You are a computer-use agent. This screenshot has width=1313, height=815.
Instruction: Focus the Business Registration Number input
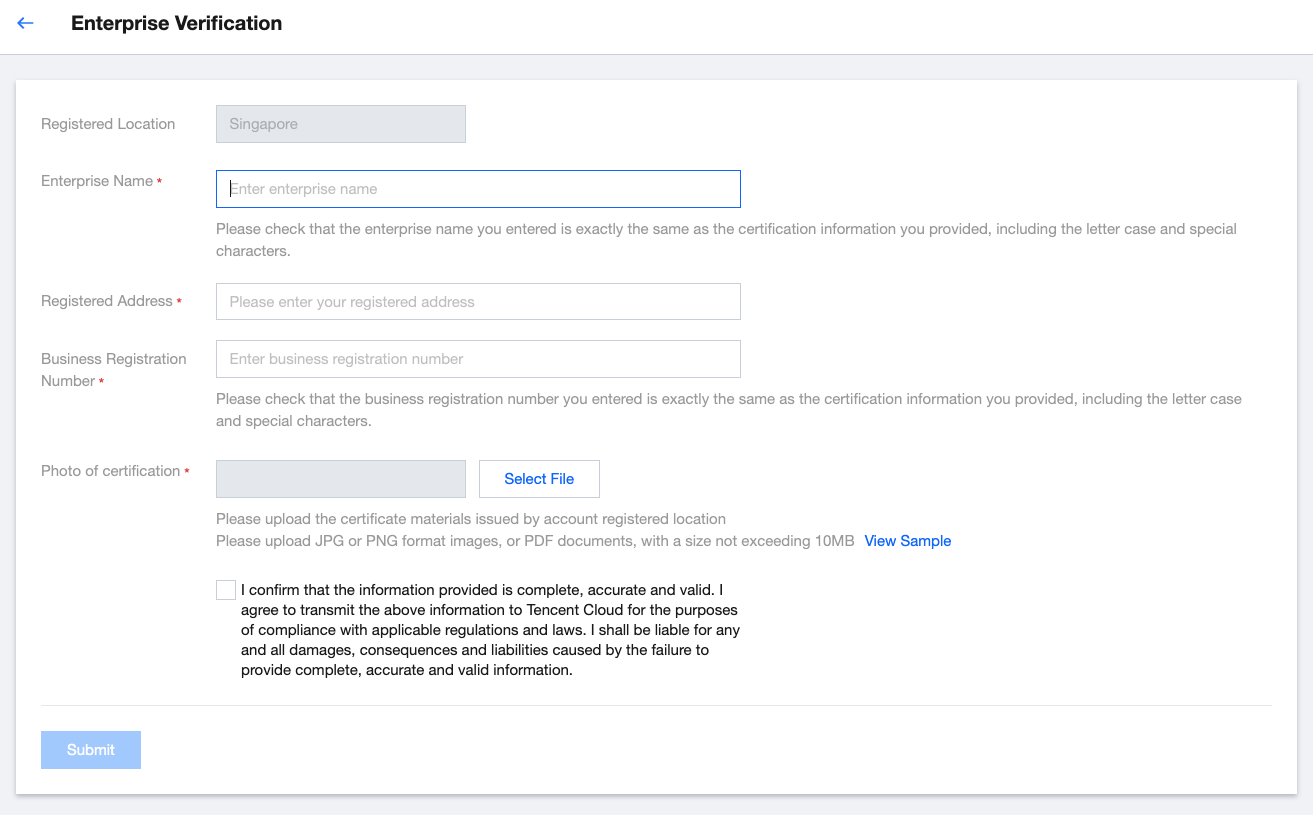(x=478, y=359)
